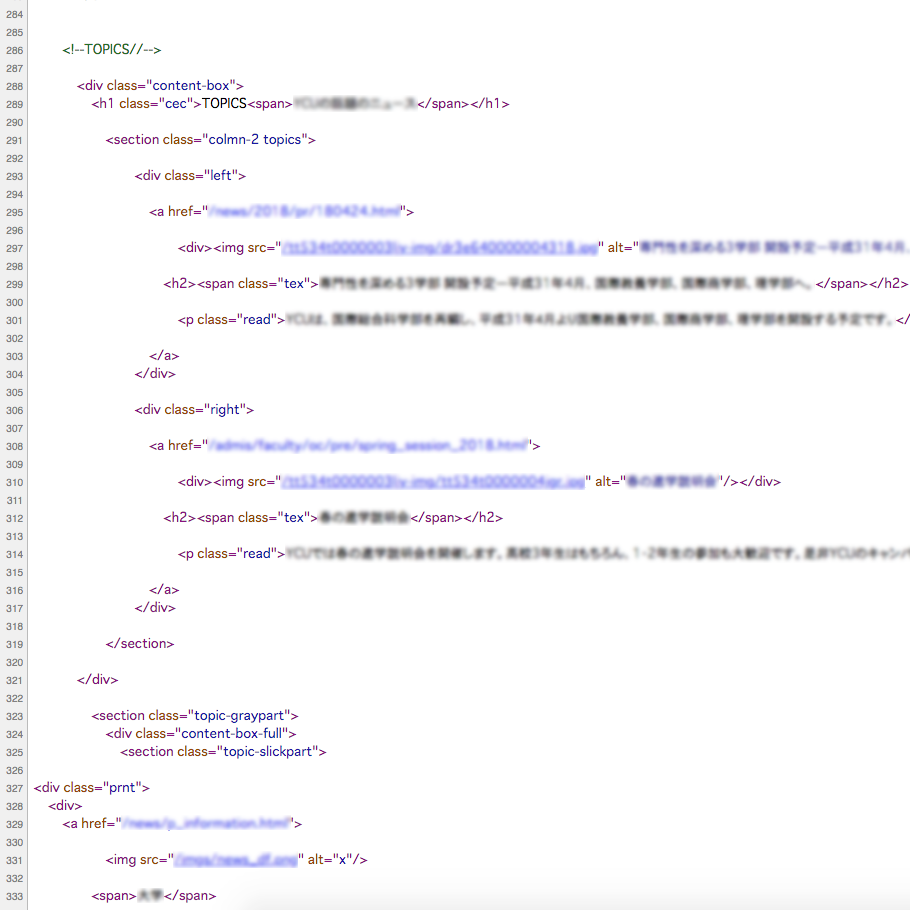Click the section class "colmn-2 topics" tag
Viewport: 910px width, 910px height.
pos(210,140)
